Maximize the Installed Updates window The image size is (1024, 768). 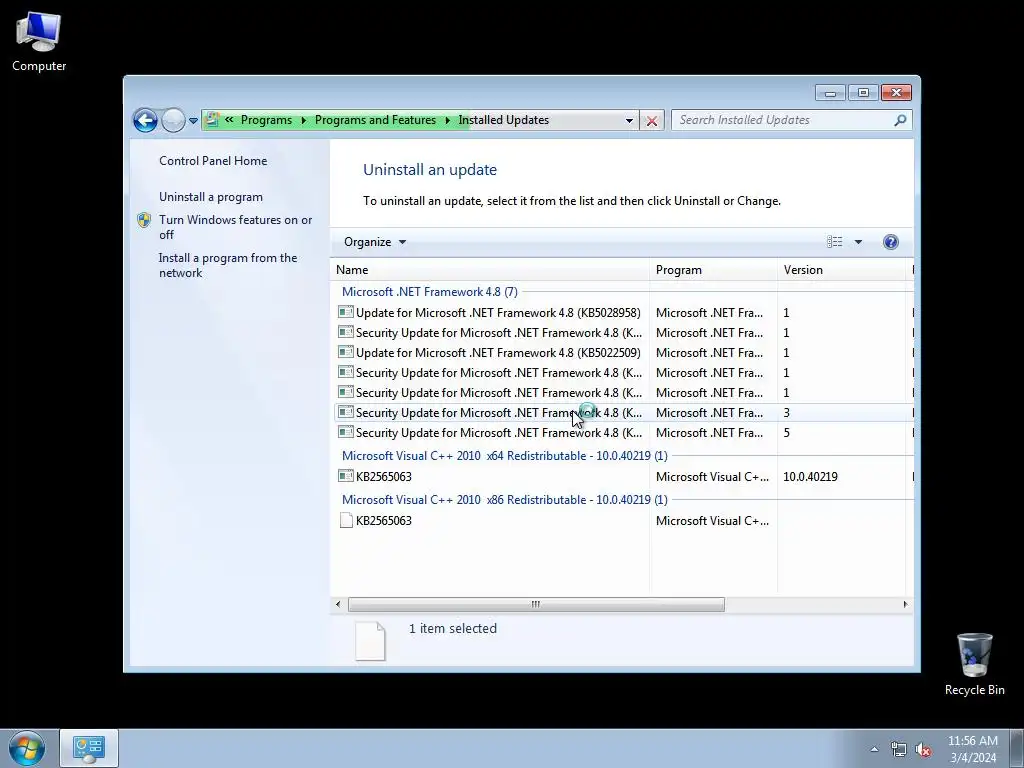point(863,93)
